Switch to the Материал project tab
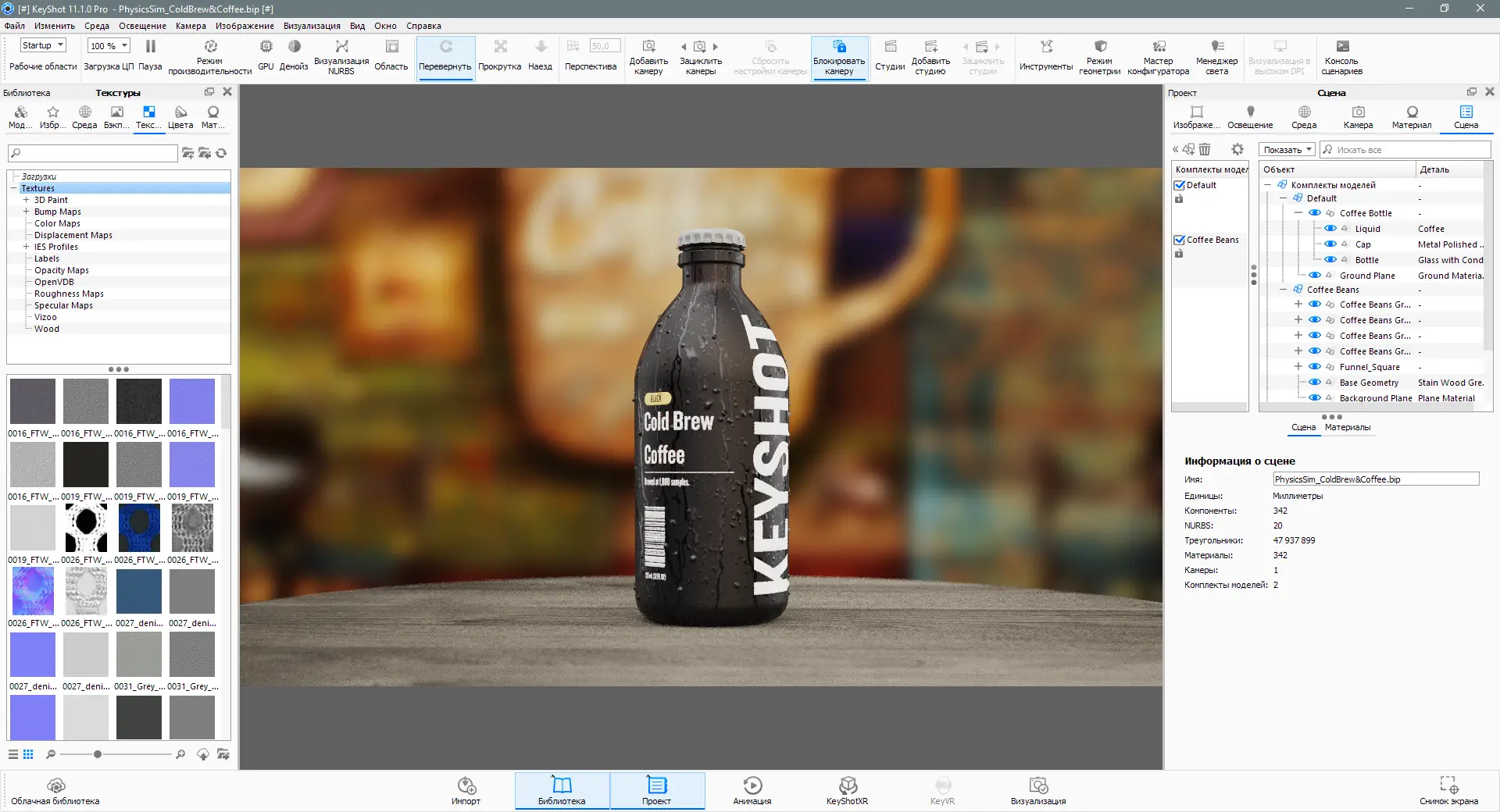Image resolution: width=1500 pixels, height=812 pixels. (x=1412, y=117)
